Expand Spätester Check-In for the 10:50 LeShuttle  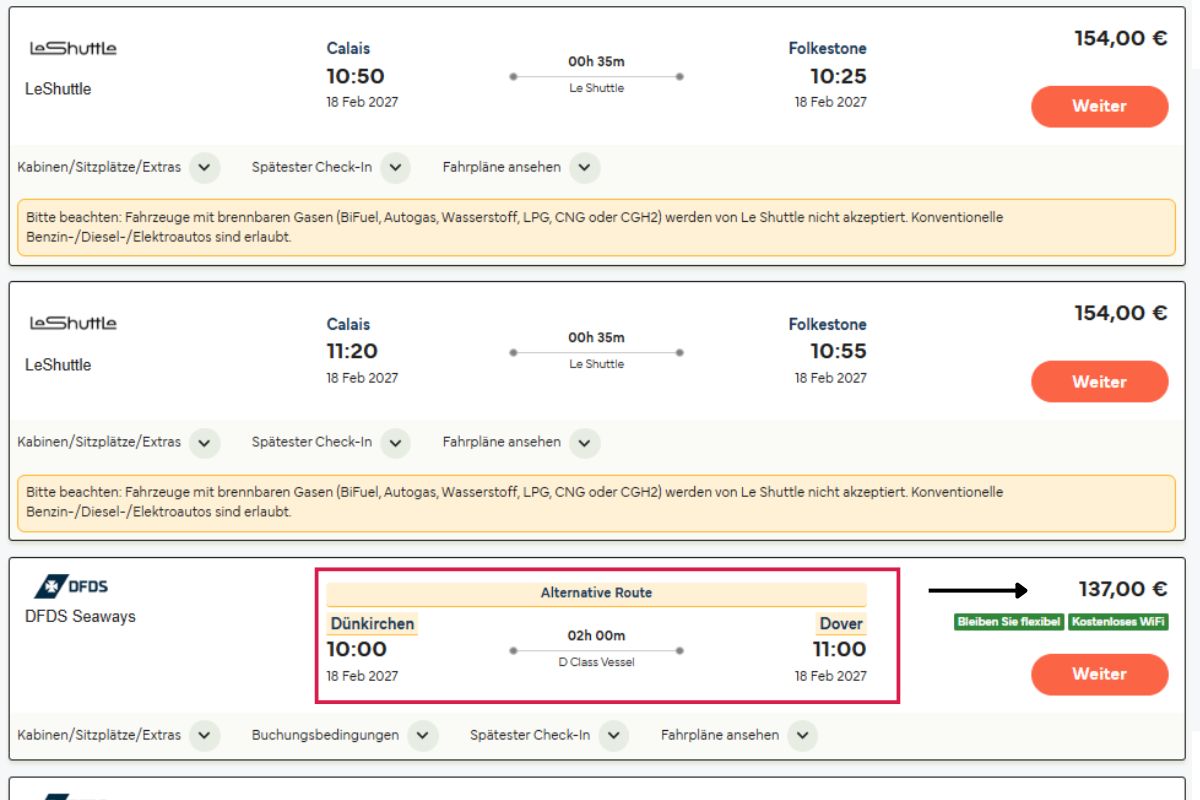coord(330,167)
